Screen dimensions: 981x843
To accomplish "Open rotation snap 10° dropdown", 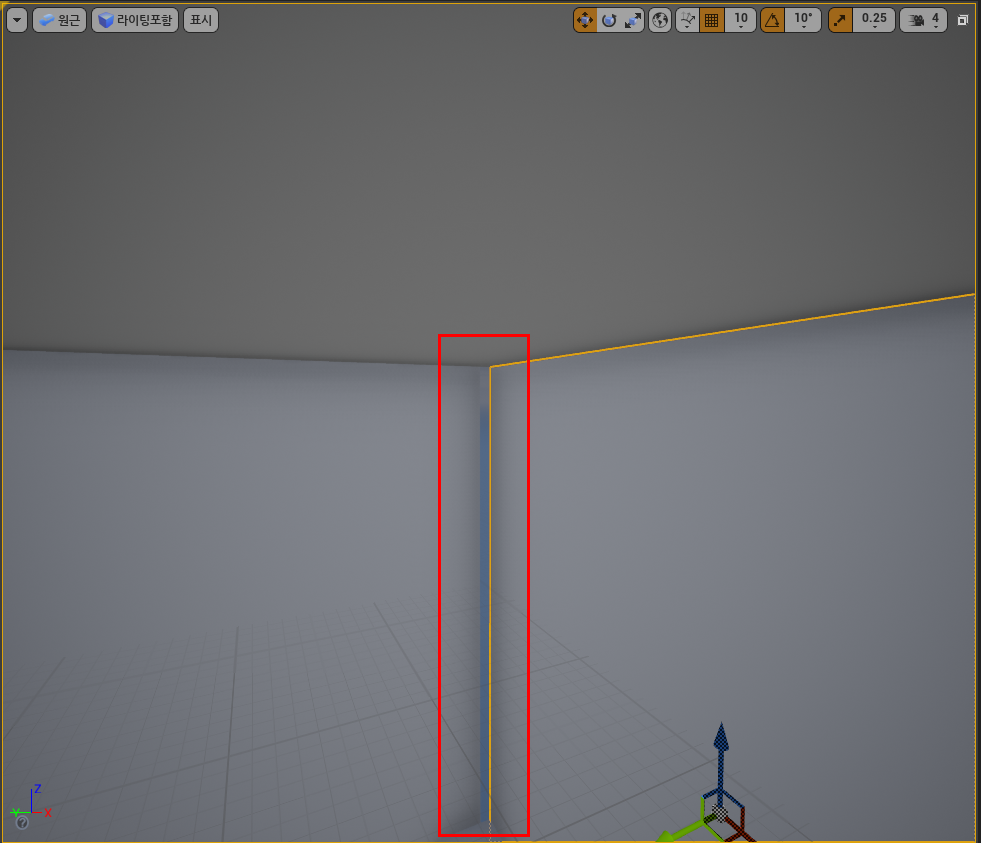I will [x=803, y=20].
